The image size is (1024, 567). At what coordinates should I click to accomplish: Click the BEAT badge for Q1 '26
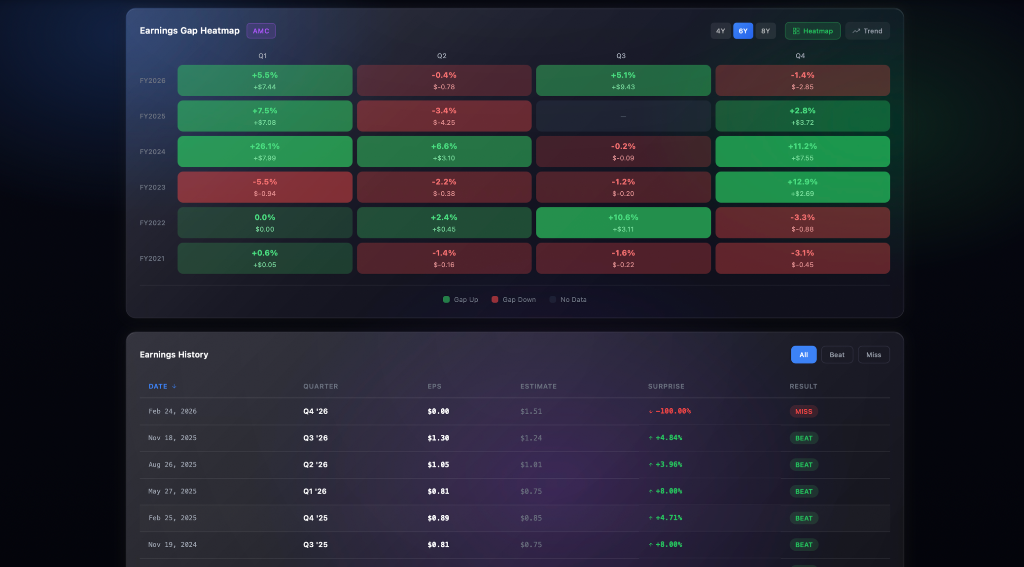pos(803,491)
